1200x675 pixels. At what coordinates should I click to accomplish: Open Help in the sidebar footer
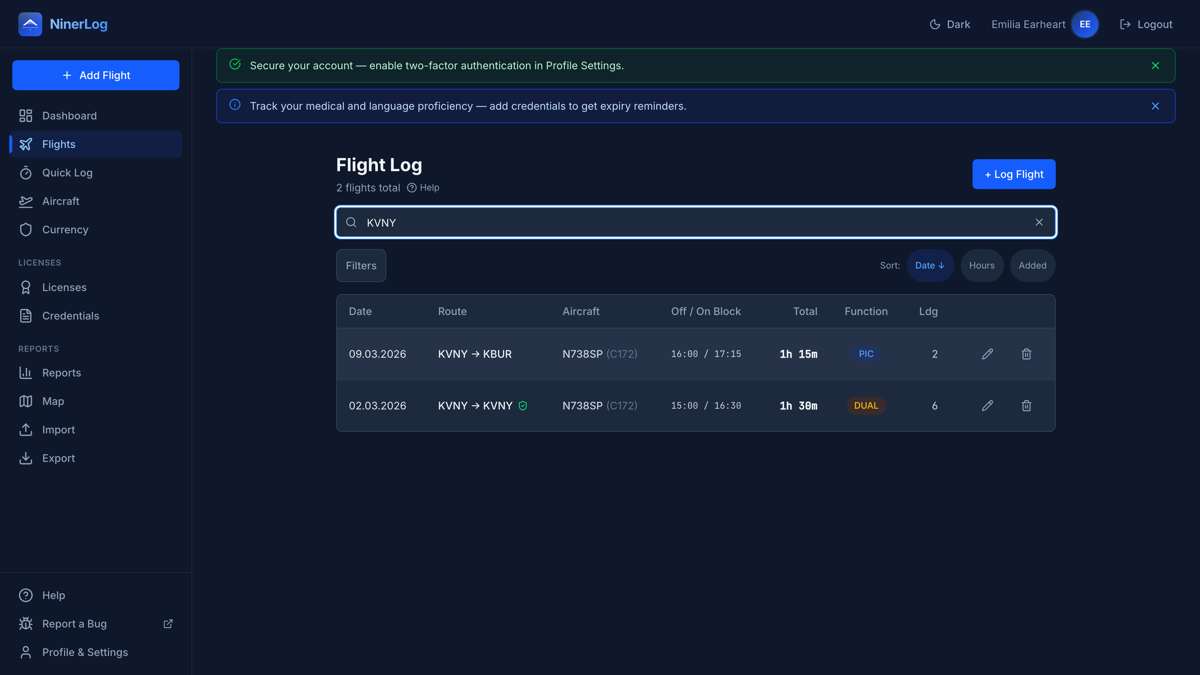(x=96, y=595)
